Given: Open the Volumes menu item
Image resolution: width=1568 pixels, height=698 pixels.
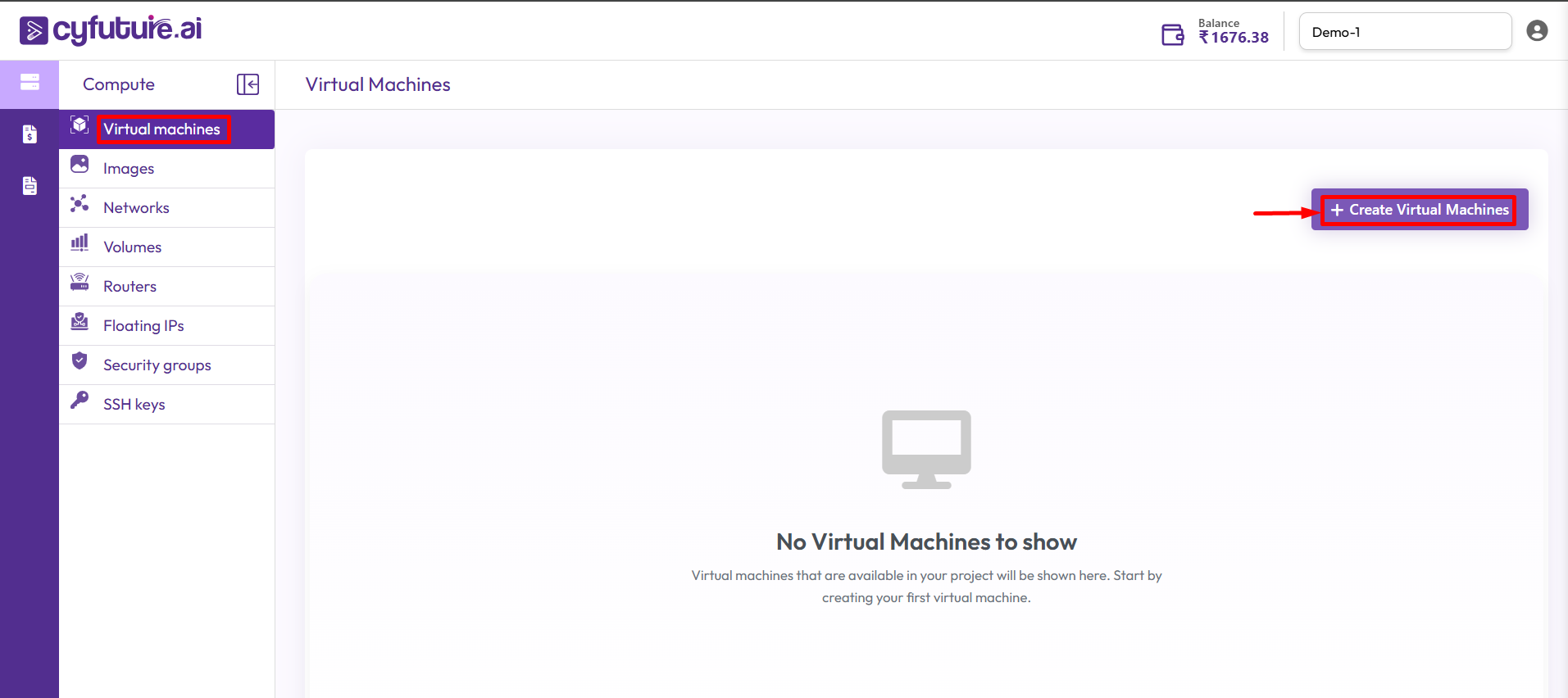Looking at the screenshot, I should (132, 247).
